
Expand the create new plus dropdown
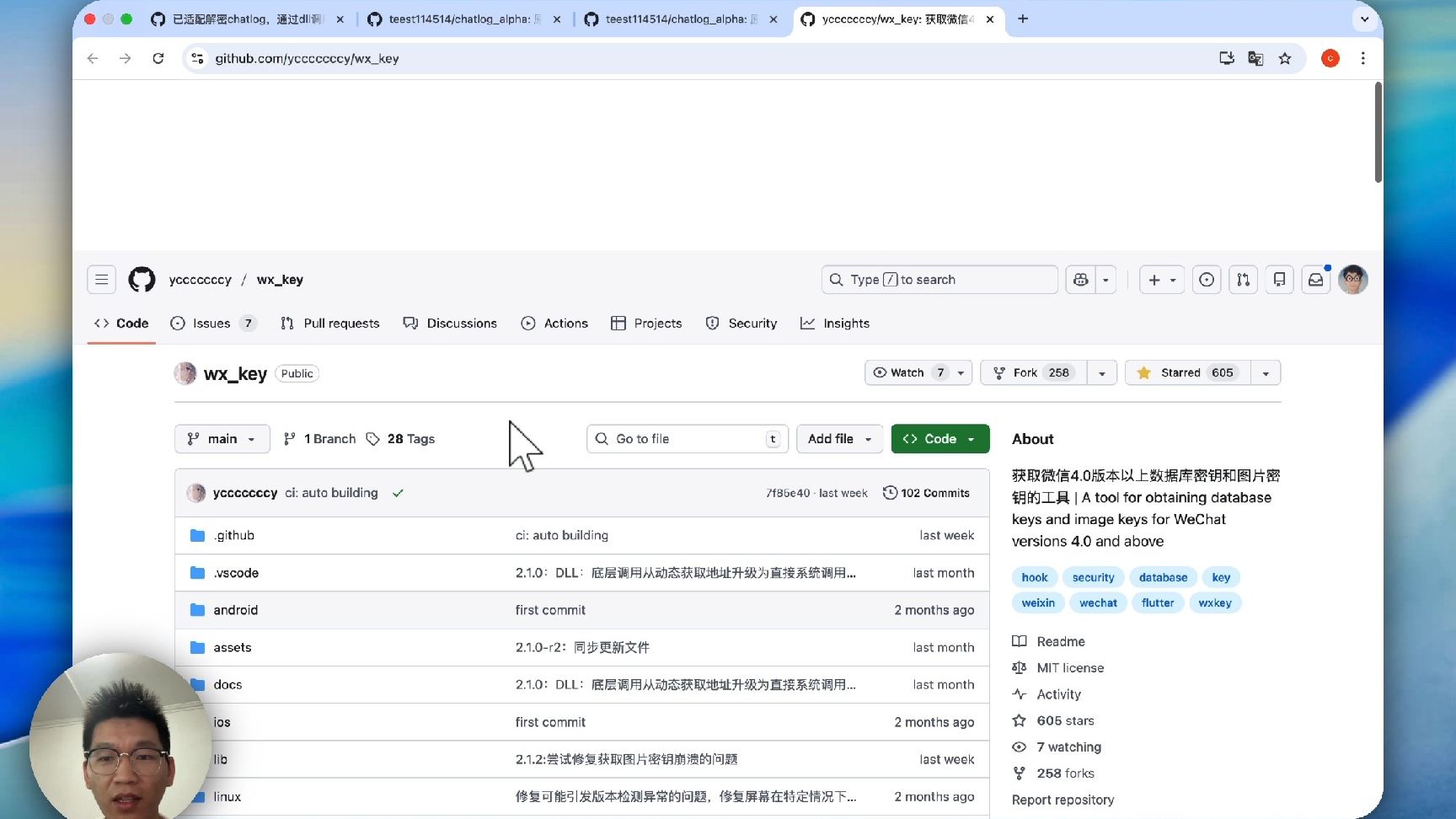1162,280
